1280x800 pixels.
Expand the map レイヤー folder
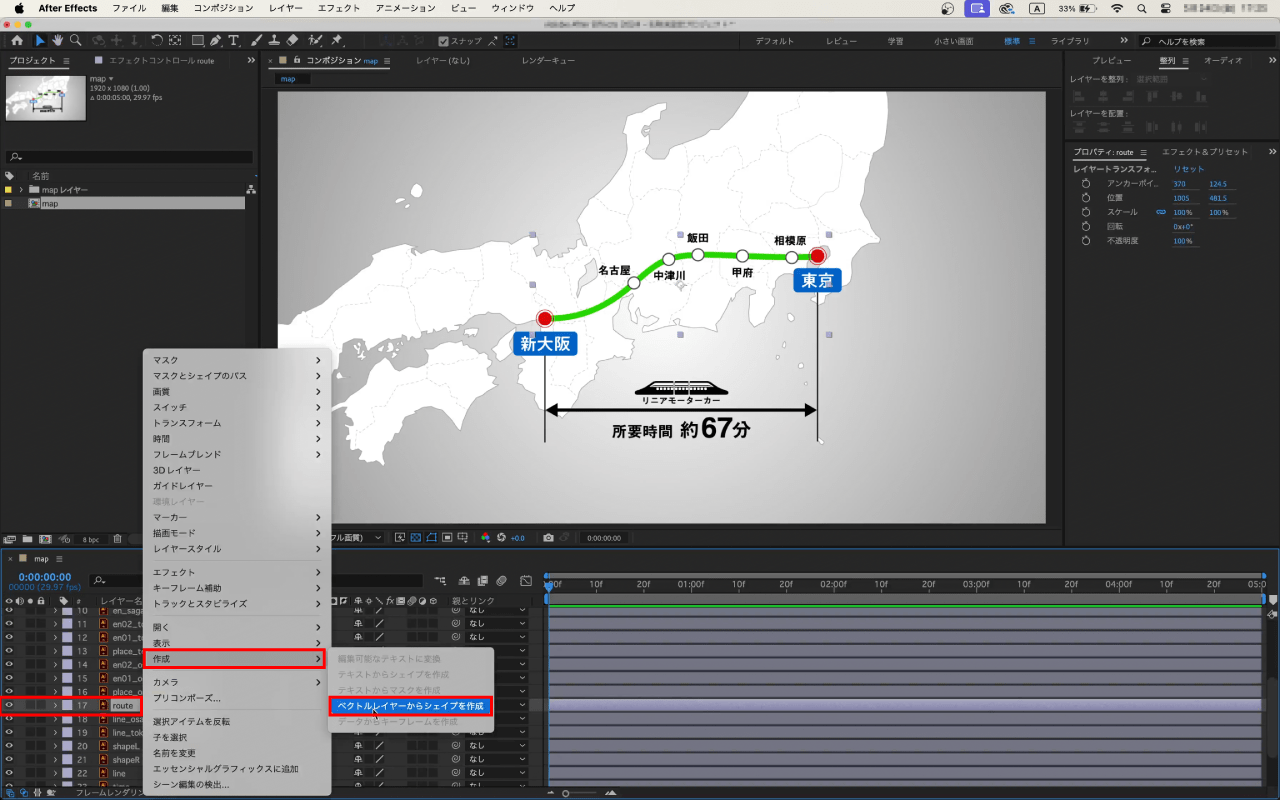point(21,189)
